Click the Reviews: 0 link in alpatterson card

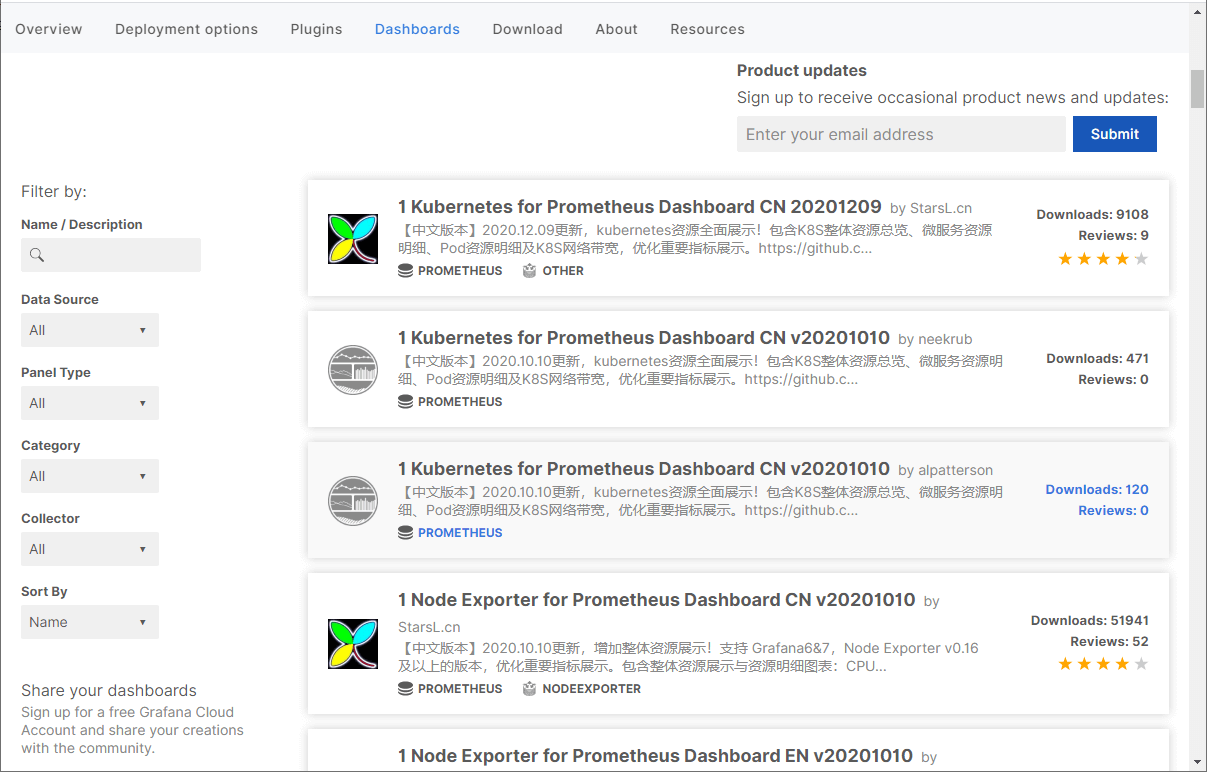(x=1113, y=511)
